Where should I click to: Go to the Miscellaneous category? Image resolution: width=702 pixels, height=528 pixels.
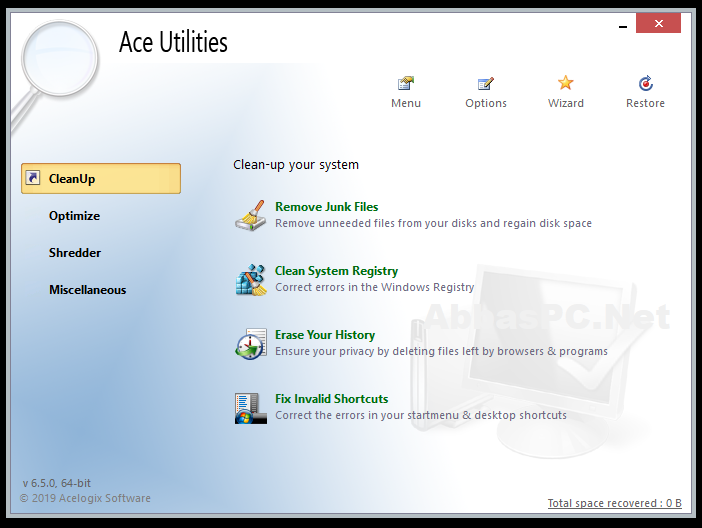coord(88,290)
